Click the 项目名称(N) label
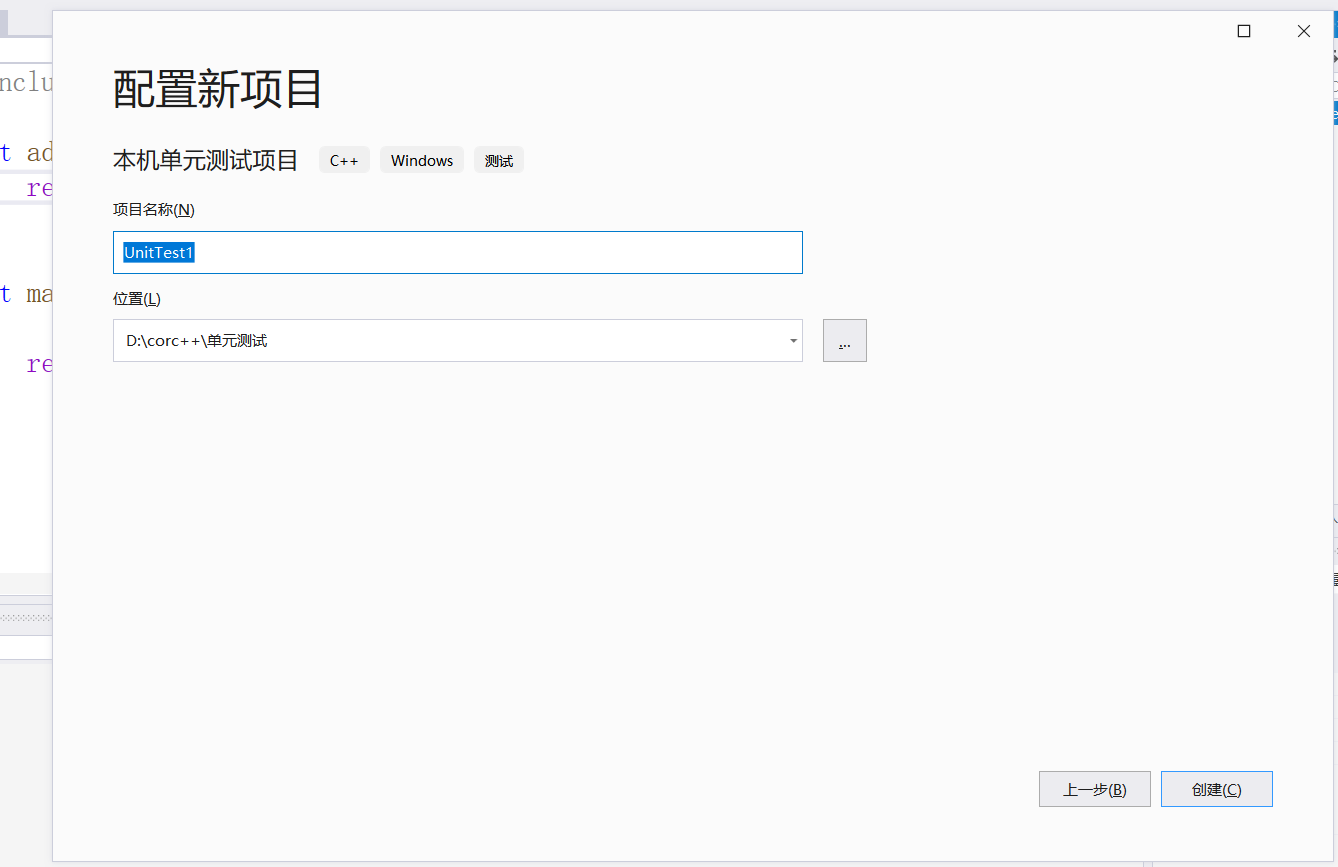This screenshot has height=867, width=1338. coord(154,210)
